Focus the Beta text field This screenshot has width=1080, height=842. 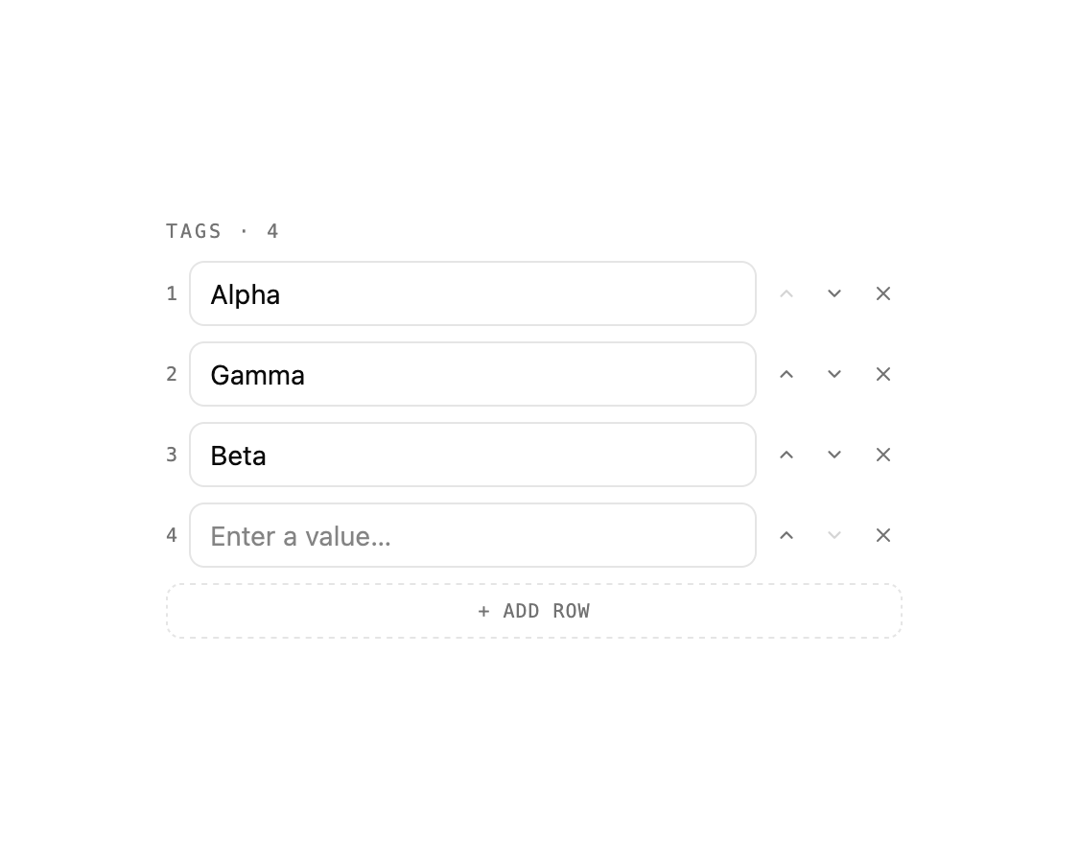[472, 455]
